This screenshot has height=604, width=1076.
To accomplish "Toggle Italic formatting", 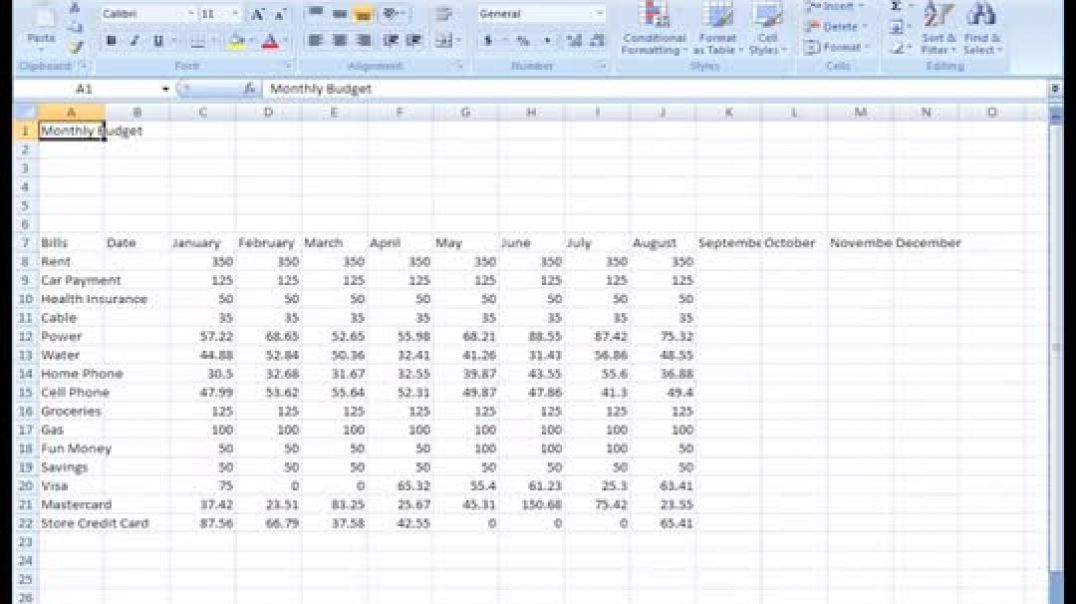I will click(134, 41).
